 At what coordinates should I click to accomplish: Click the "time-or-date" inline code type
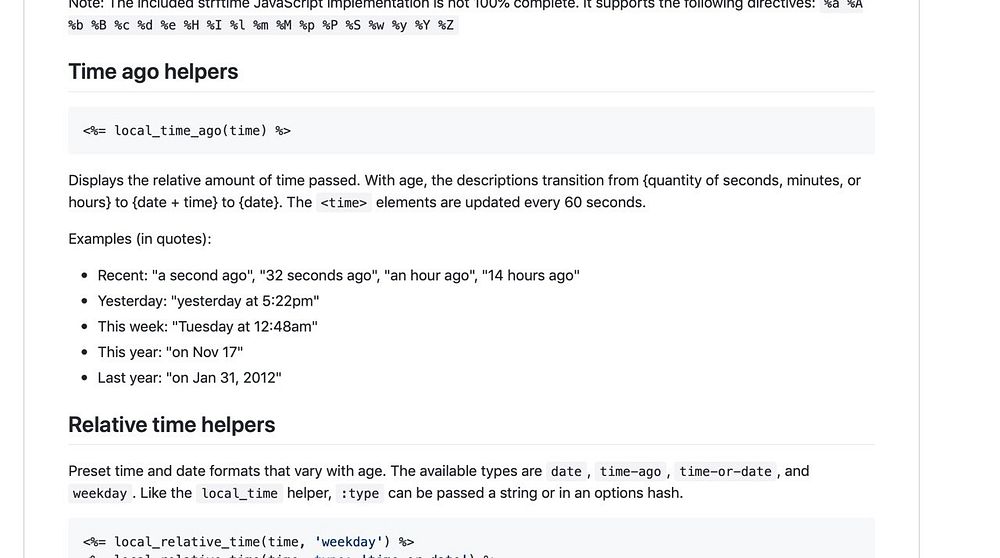click(x=725, y=471)
